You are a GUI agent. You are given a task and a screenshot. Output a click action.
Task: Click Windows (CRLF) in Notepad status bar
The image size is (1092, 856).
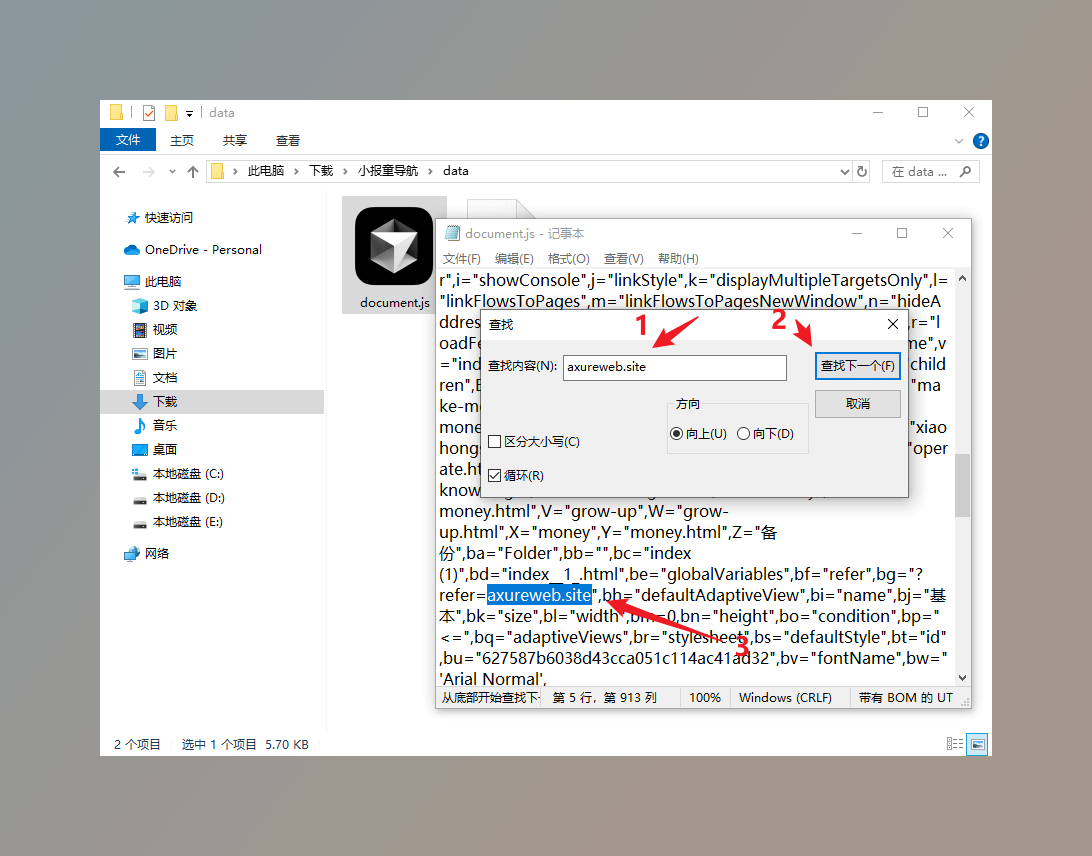coord(785,698)
